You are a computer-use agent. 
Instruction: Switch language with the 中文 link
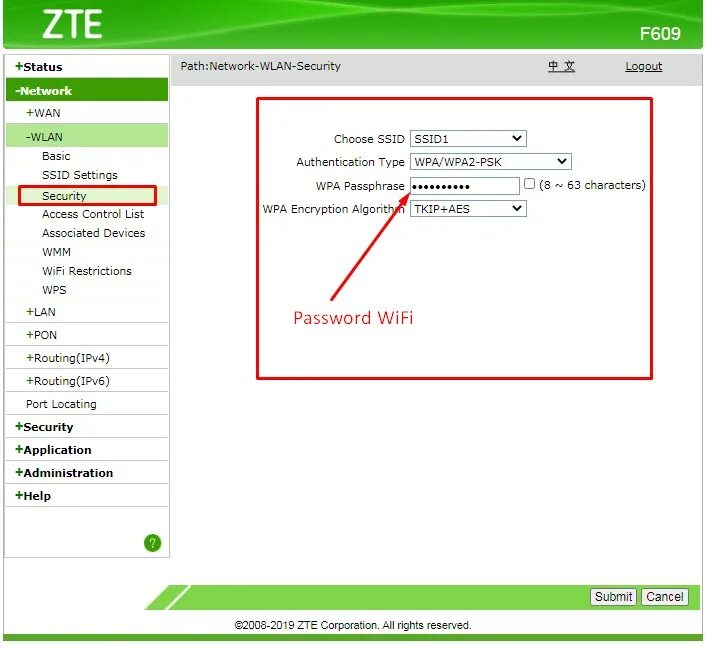click(x=561, y=66)
